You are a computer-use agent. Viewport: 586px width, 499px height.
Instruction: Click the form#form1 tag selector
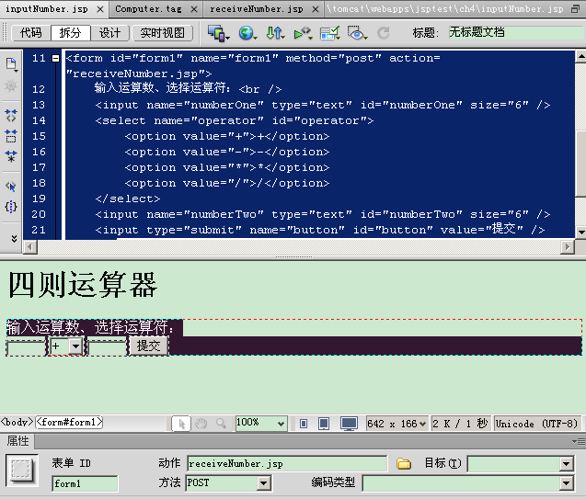click(69, 422)
